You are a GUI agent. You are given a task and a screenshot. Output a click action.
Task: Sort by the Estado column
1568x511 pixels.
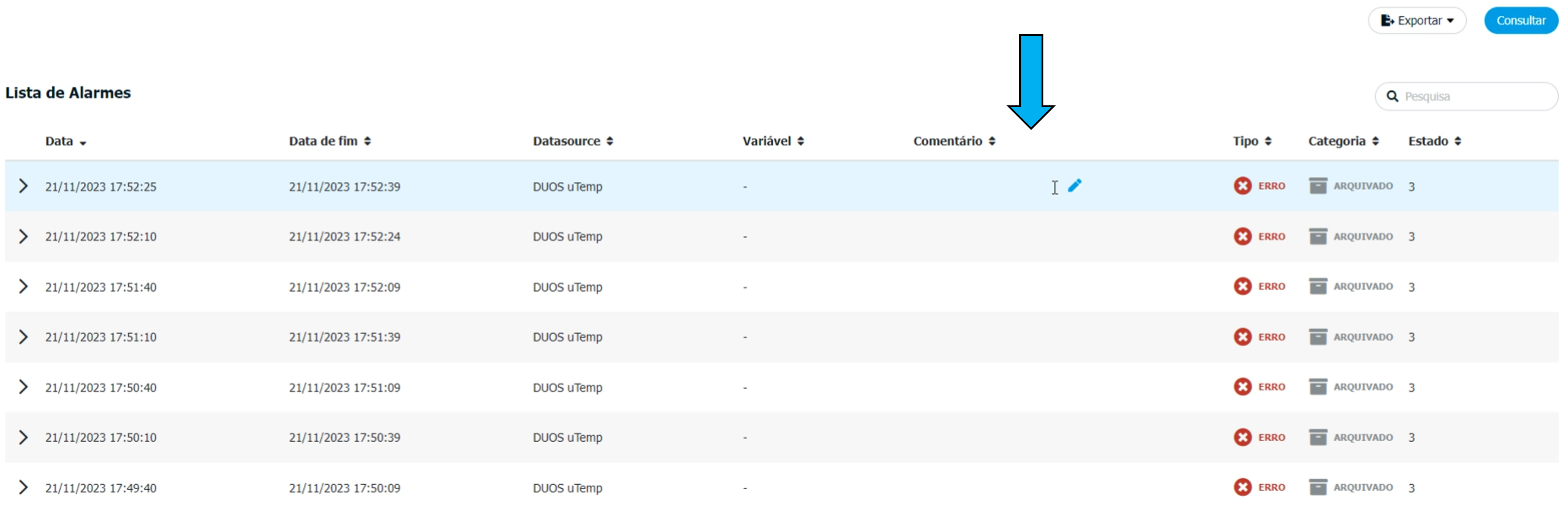coord(1435,141)
